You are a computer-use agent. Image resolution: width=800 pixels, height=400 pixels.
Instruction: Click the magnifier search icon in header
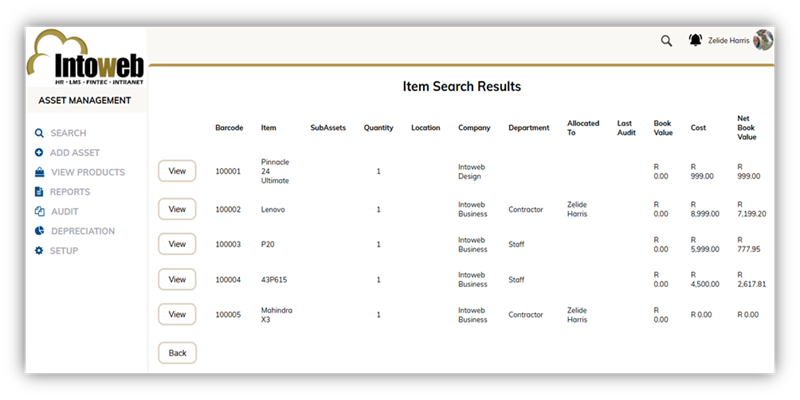pos(666,41)
